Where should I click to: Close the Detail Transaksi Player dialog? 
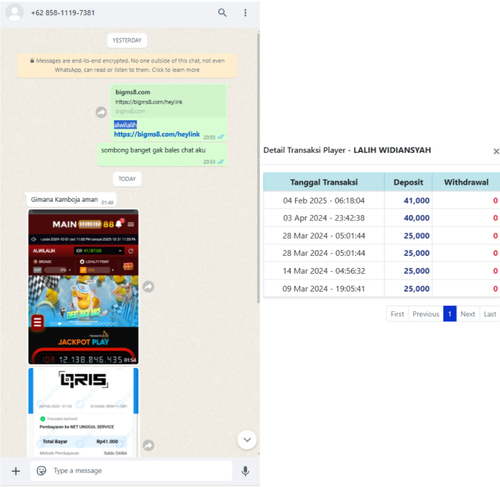point(496,151)
